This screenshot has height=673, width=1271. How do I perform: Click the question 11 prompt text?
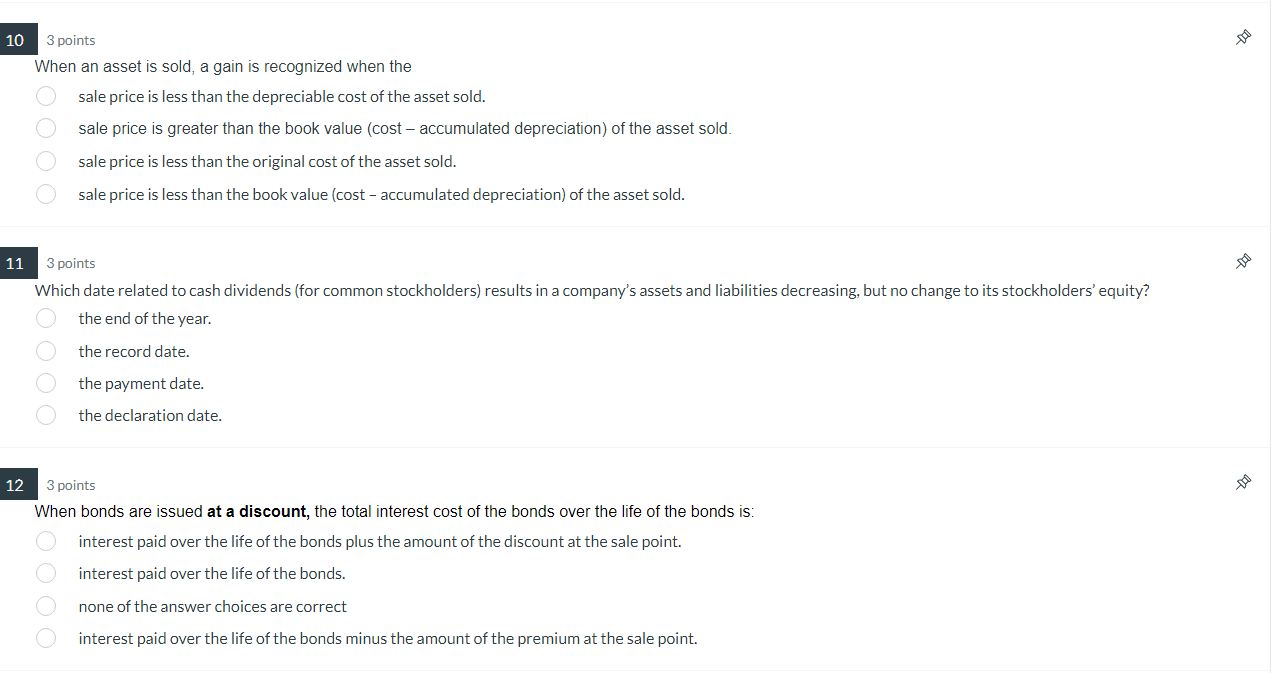click(x=592, y=290)
